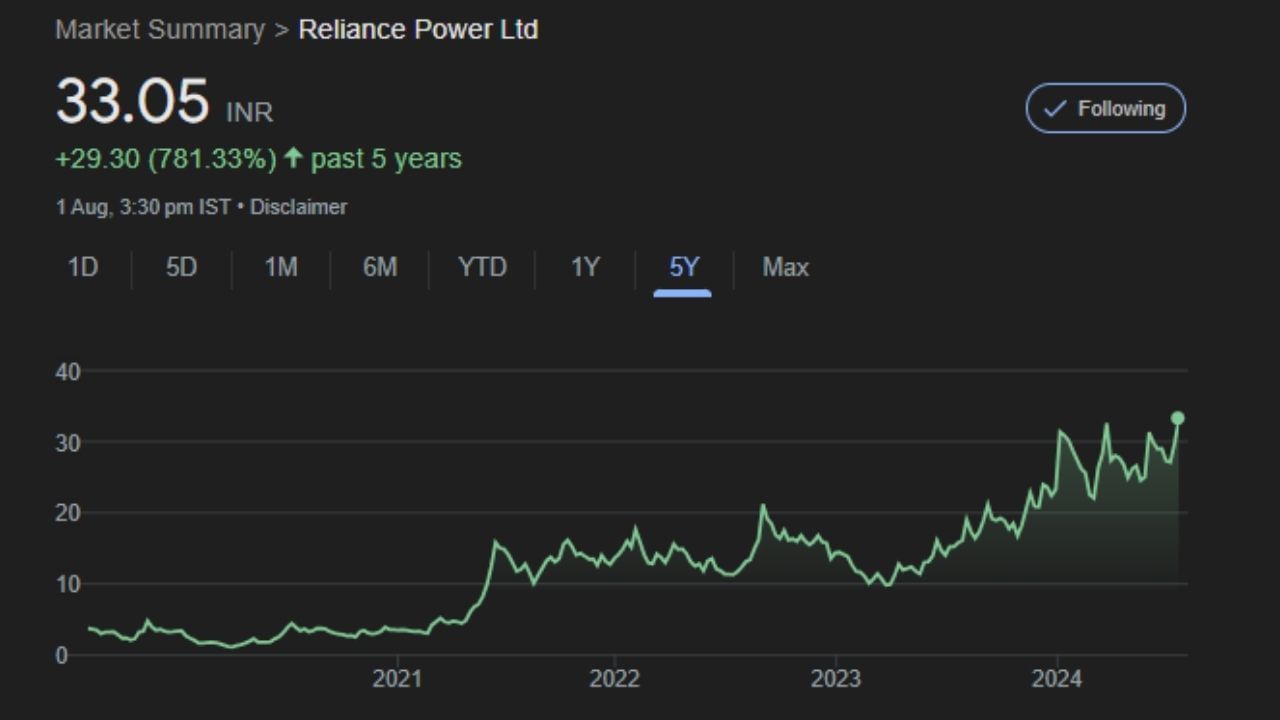The width and height of the screenshot is (1280, 720).
Task: Click the checkmark icon in Following button
Action: [1055, 109]
